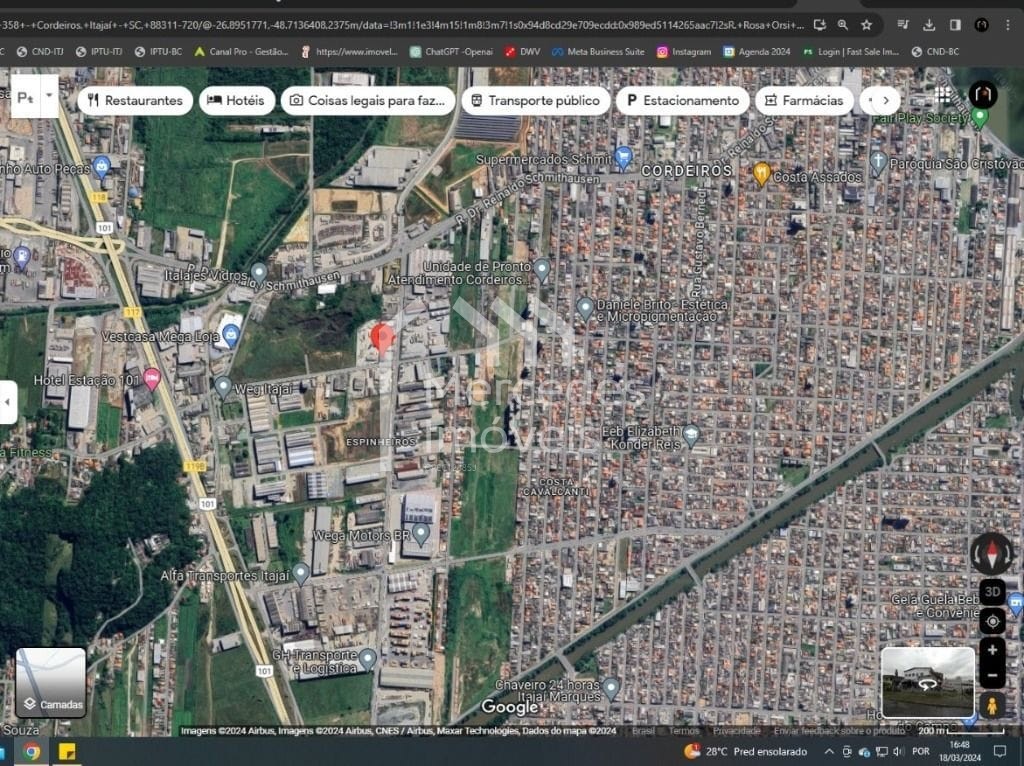This screenshot has height=766, width=1024.
Task: Open the Chrome side panel icon
Action: pos(955,25)
